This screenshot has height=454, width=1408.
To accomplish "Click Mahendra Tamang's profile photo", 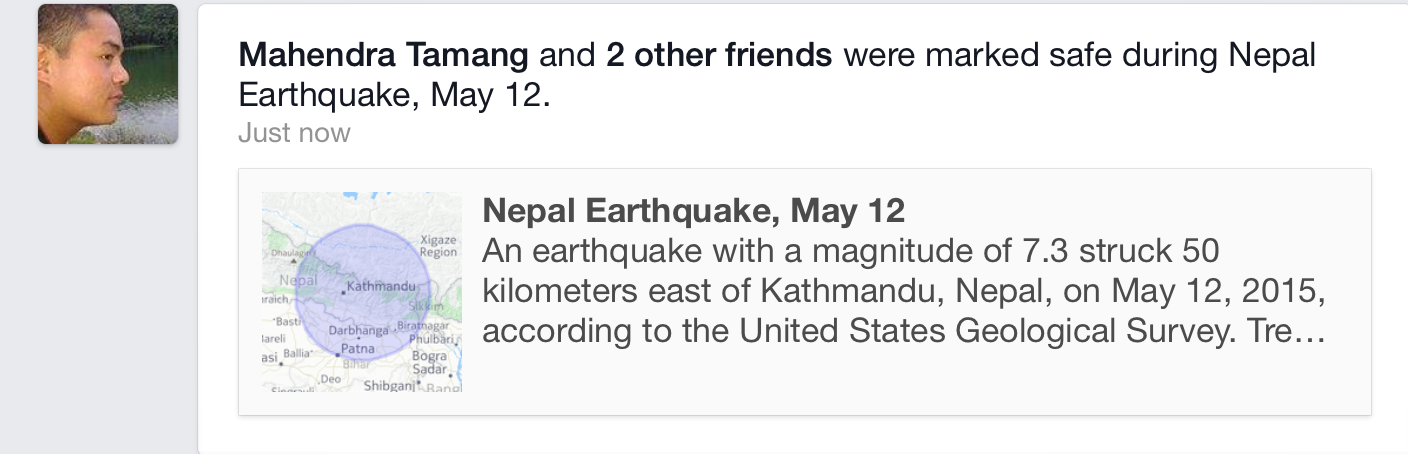I will coord(108,74).
